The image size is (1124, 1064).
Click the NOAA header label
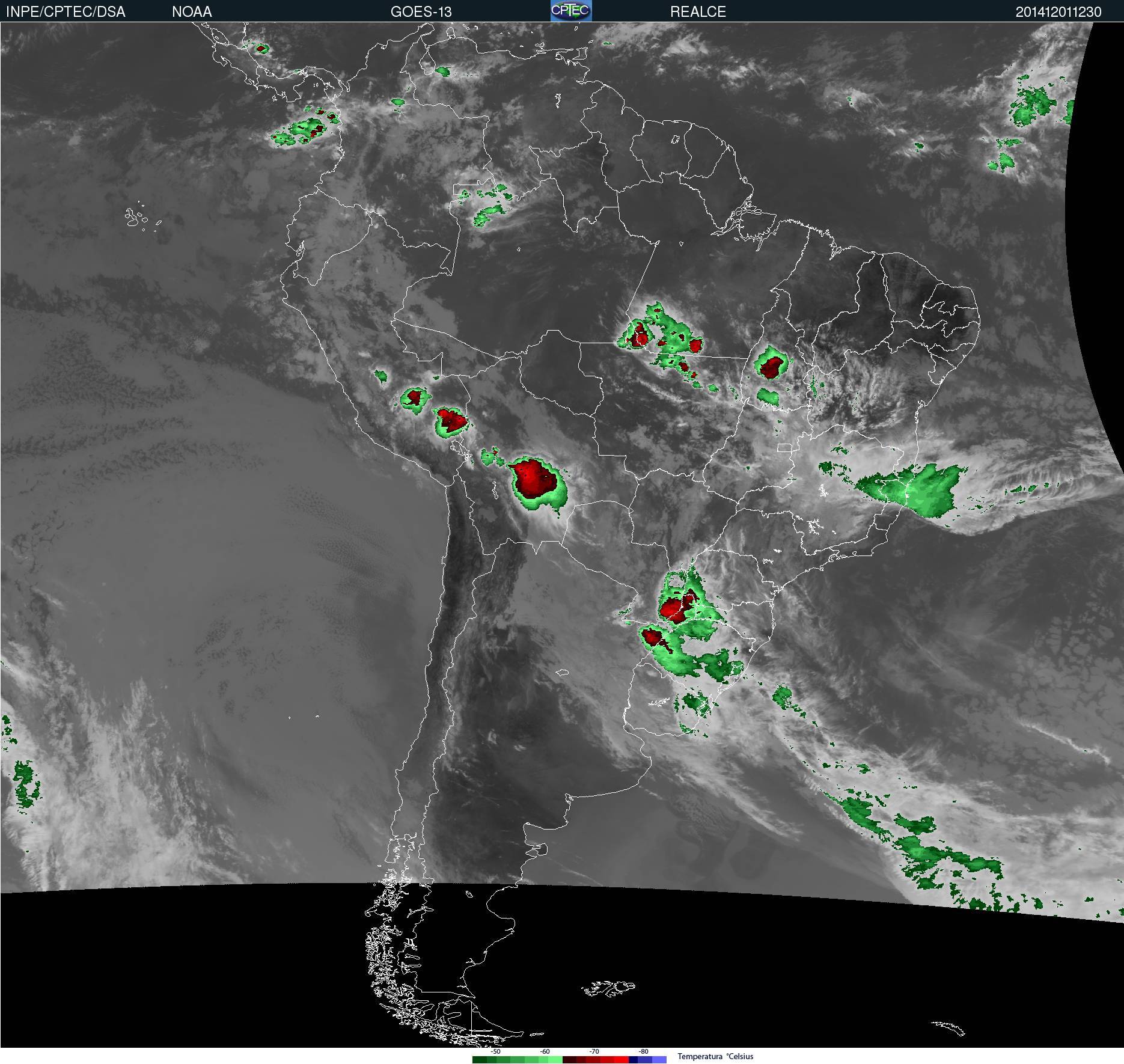[x=192, y=11]
